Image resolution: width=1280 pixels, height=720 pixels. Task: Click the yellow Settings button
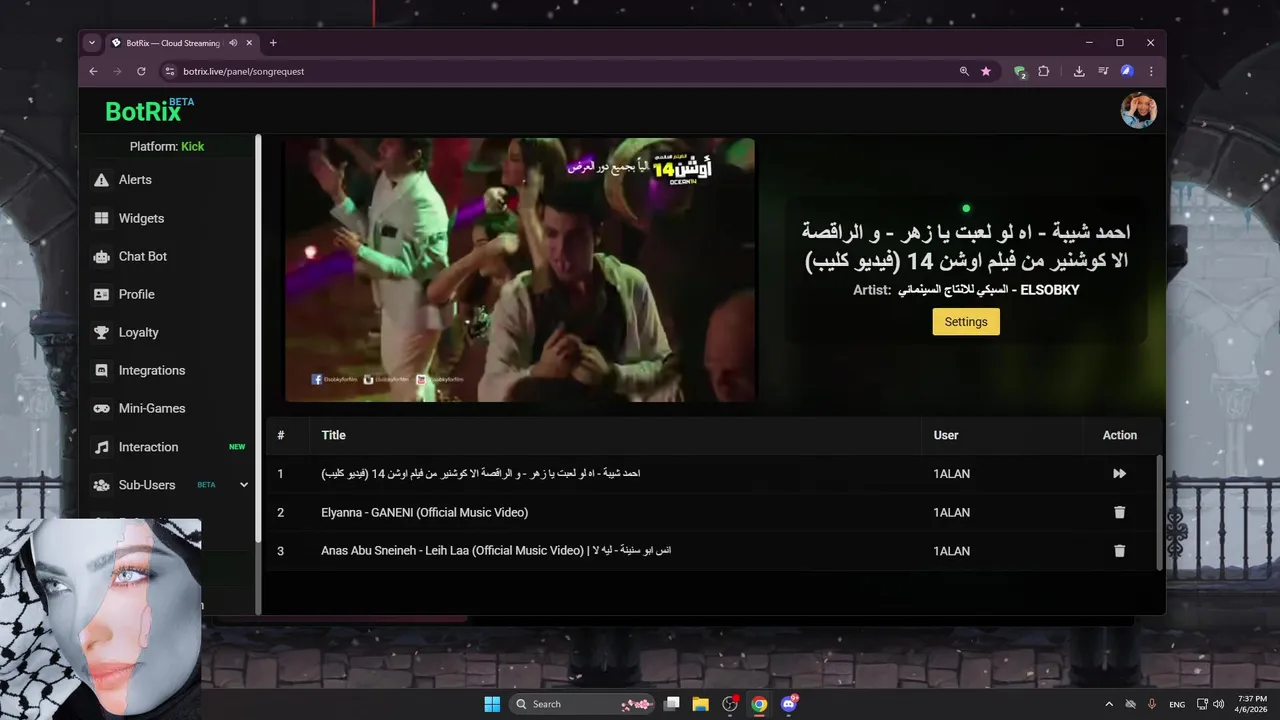point(966,322)
